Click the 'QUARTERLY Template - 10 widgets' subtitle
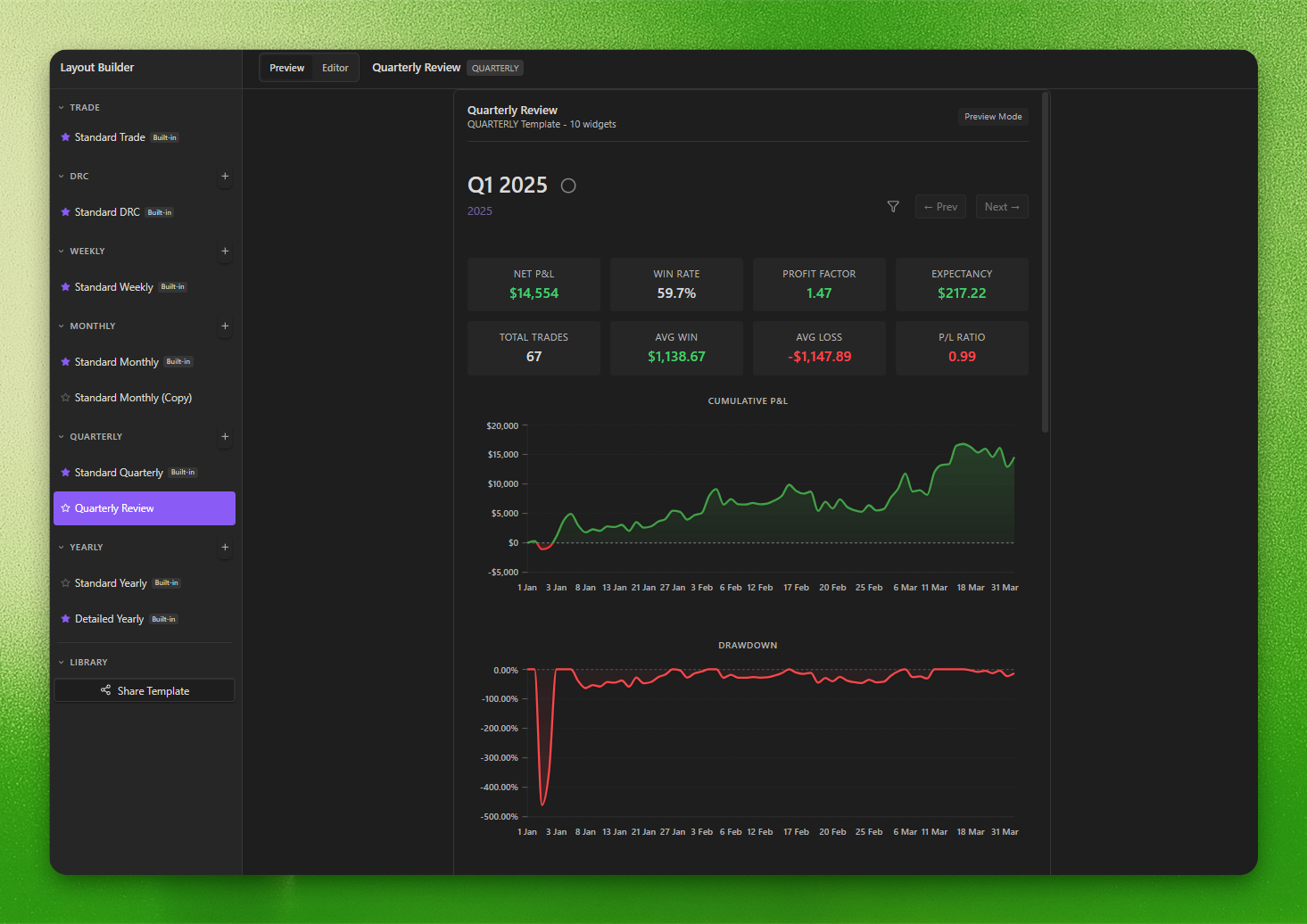The image size is (1307, 924). point(542,125)
